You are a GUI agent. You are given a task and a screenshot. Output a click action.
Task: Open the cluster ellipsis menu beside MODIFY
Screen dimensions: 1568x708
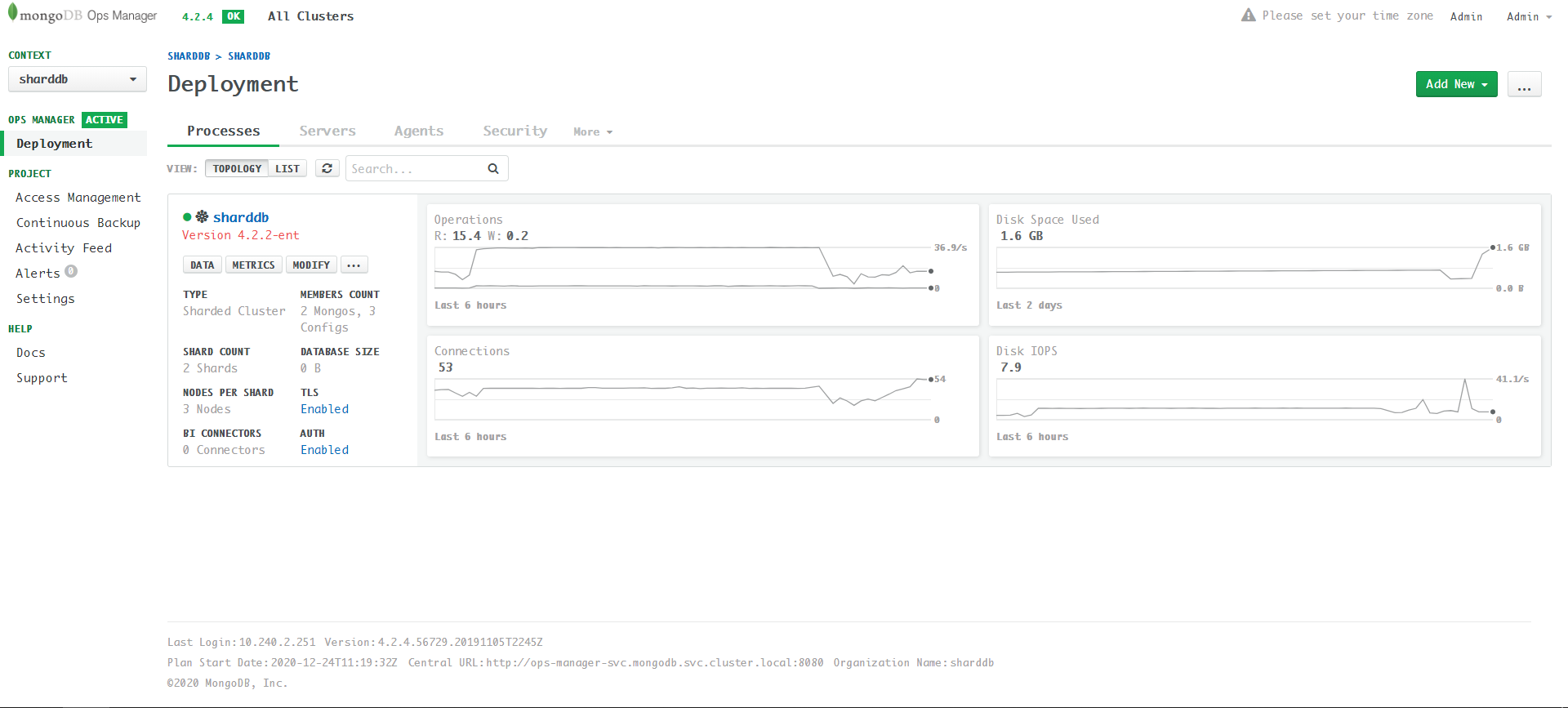(354, 265)
